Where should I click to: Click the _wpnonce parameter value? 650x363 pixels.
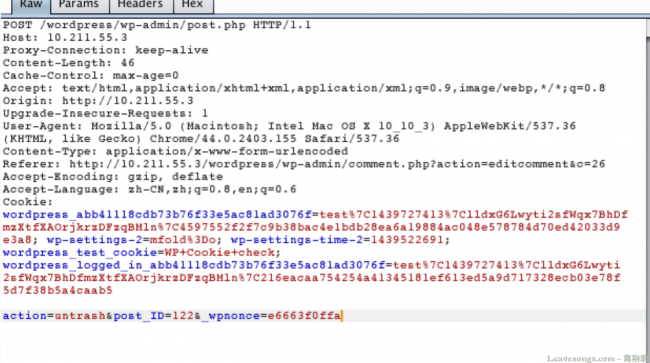click(304, 316)
